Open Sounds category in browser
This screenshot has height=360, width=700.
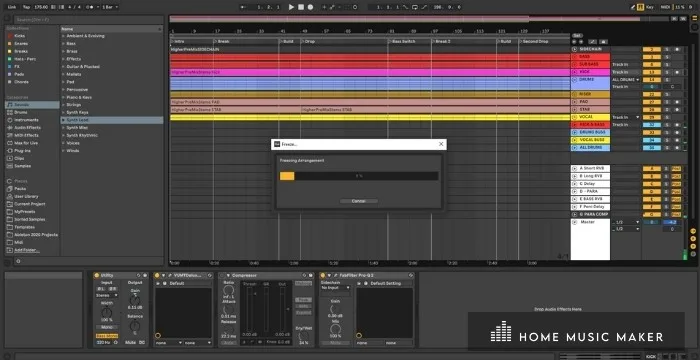(32, 105)
